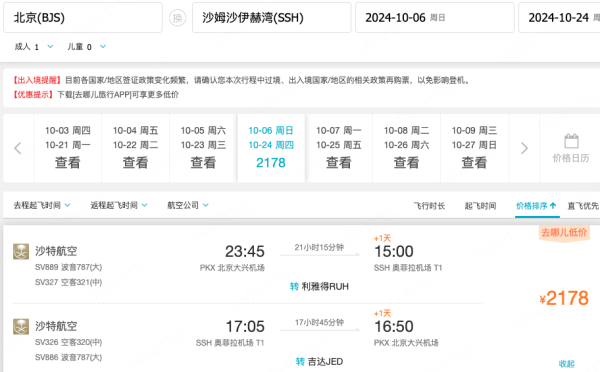Select 10-05 周六 / 10-23 date option

(203, 148)
